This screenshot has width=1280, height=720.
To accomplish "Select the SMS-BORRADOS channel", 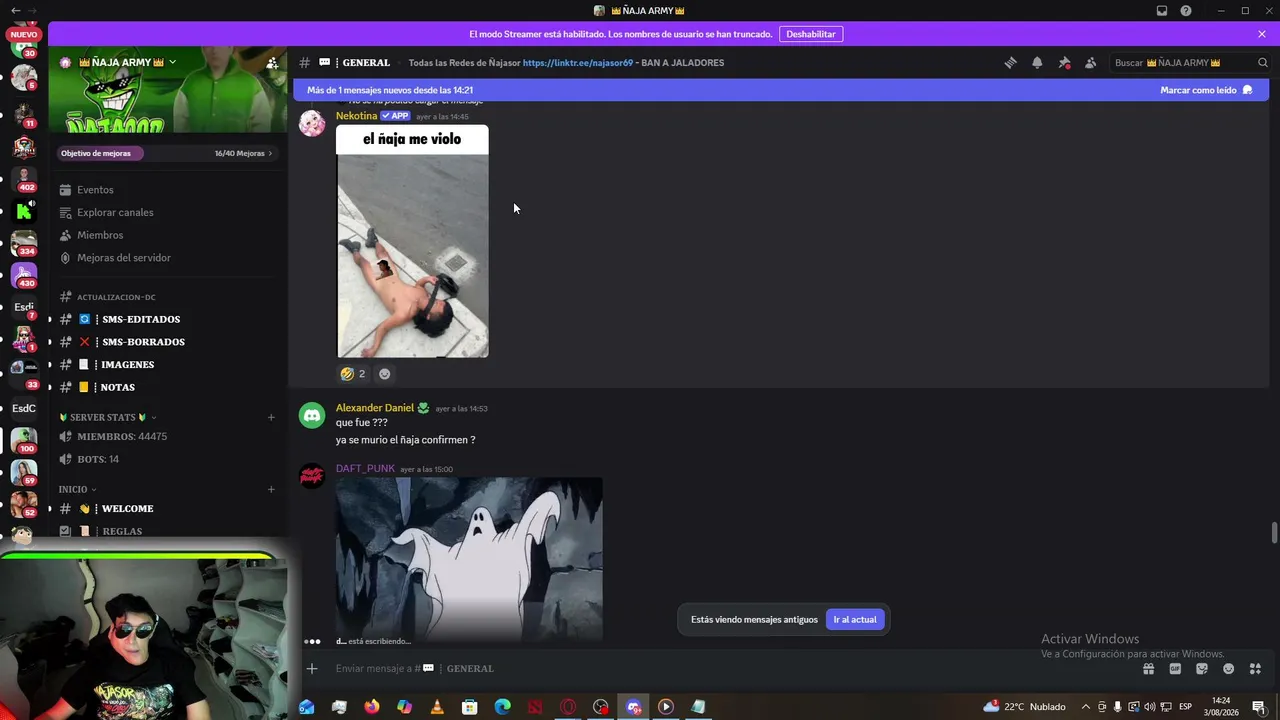I will tap(143, 342).
